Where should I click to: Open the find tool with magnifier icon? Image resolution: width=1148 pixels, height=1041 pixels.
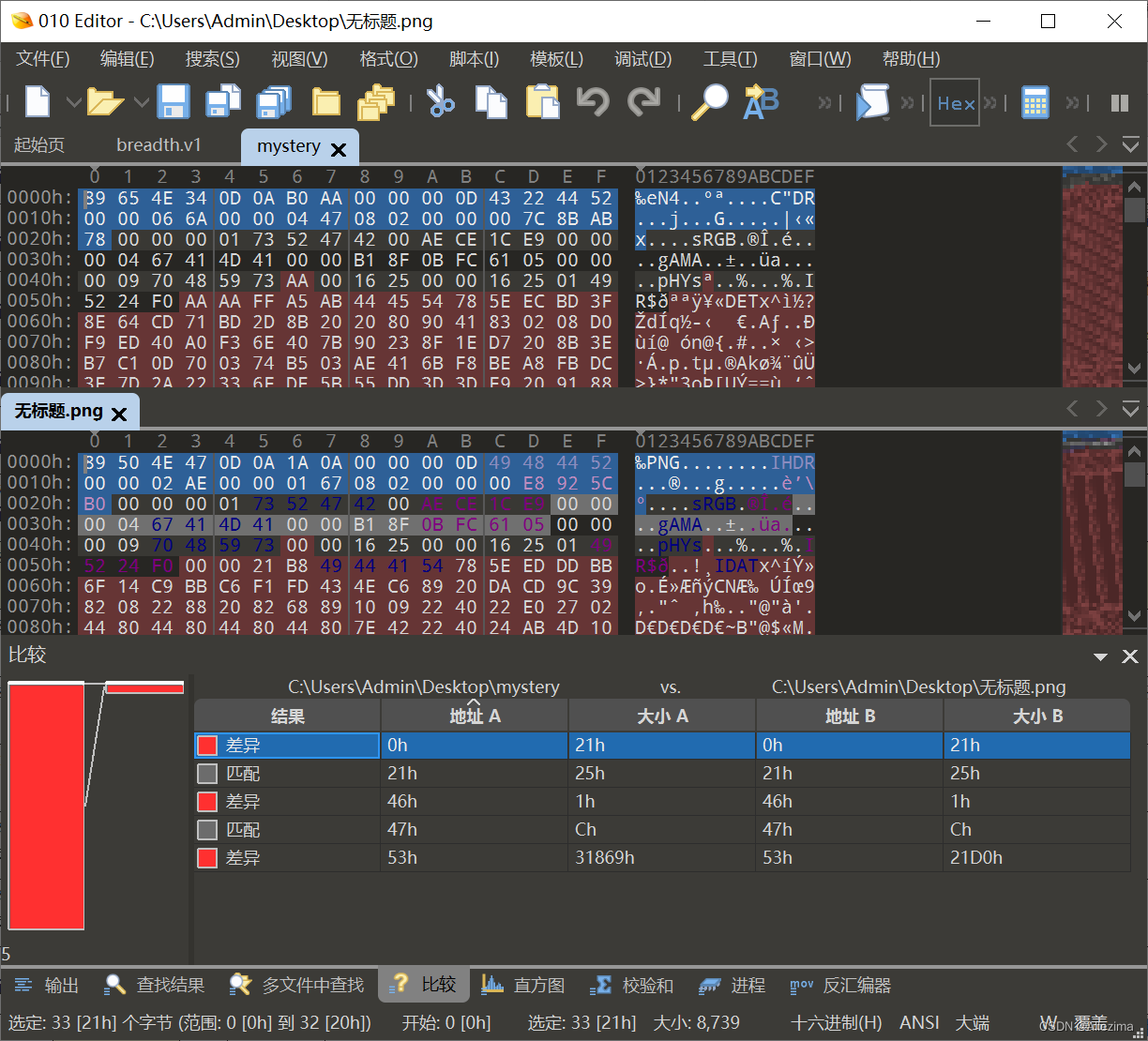709,101
